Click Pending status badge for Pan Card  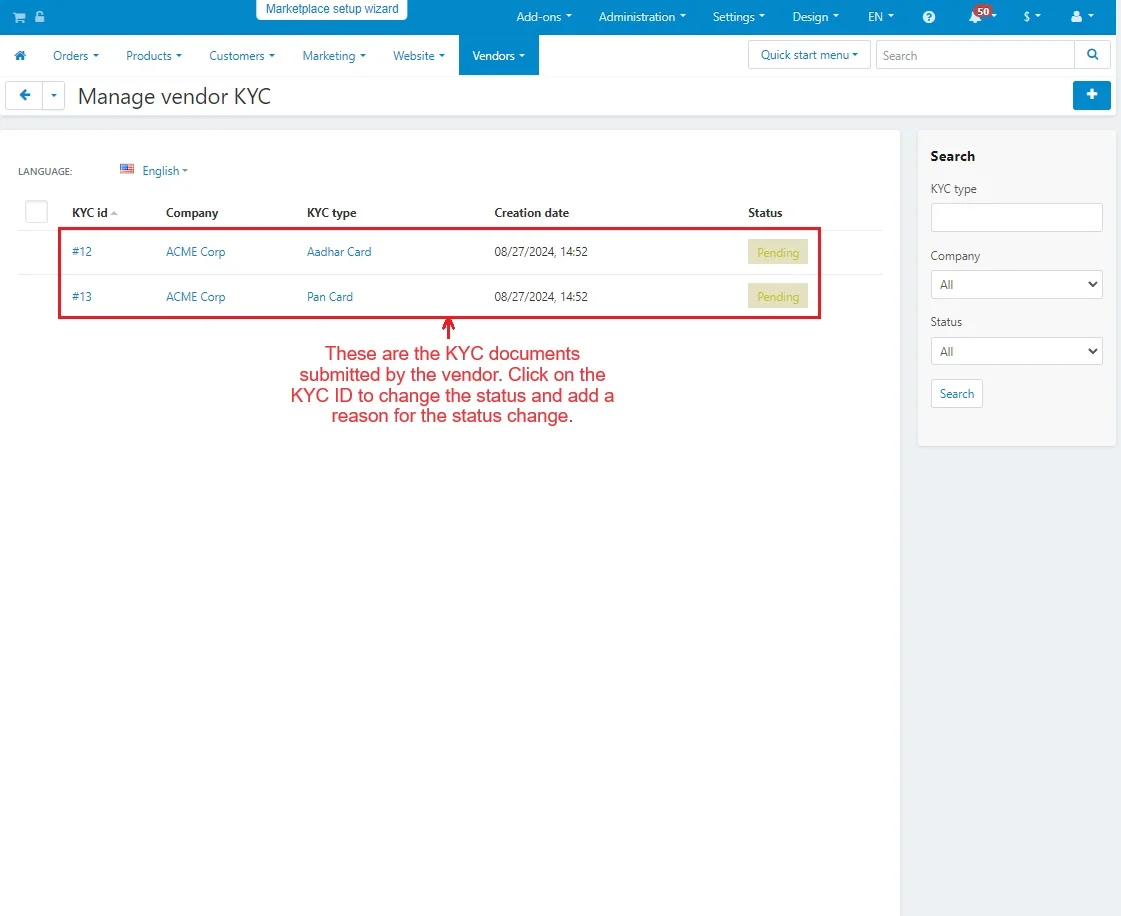click(777, 297)
